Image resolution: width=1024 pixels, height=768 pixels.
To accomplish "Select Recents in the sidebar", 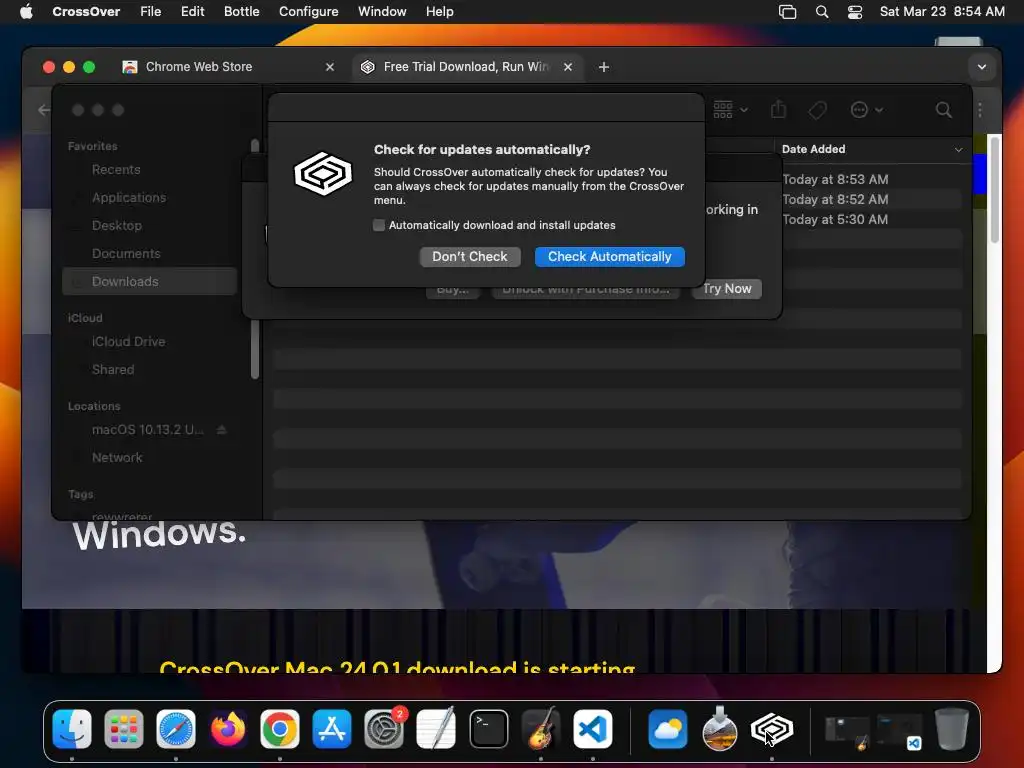I will [x=116, y=170].
